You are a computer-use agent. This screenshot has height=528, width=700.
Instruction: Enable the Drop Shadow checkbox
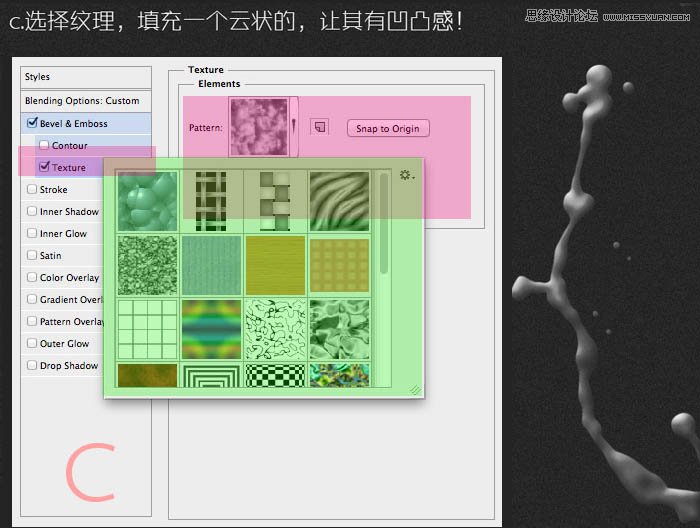[32, 365]
